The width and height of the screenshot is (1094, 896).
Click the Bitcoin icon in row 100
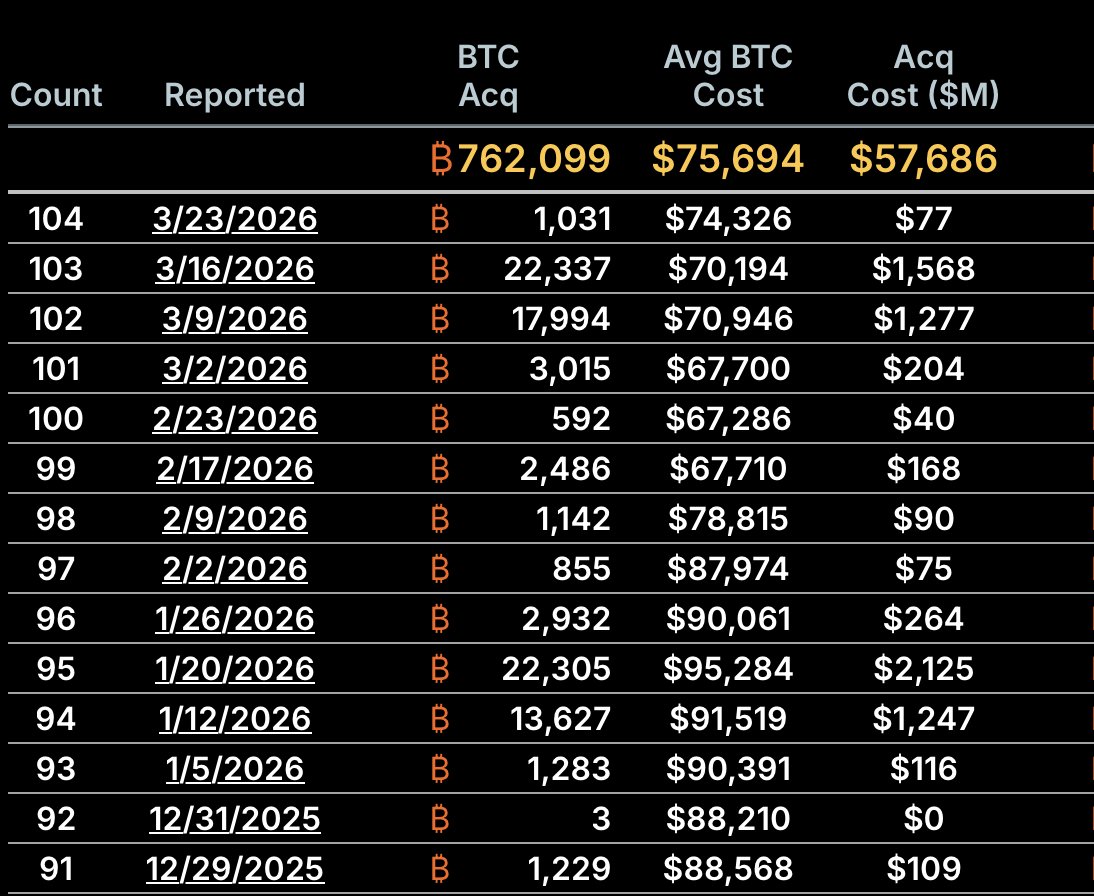point(438,419)
